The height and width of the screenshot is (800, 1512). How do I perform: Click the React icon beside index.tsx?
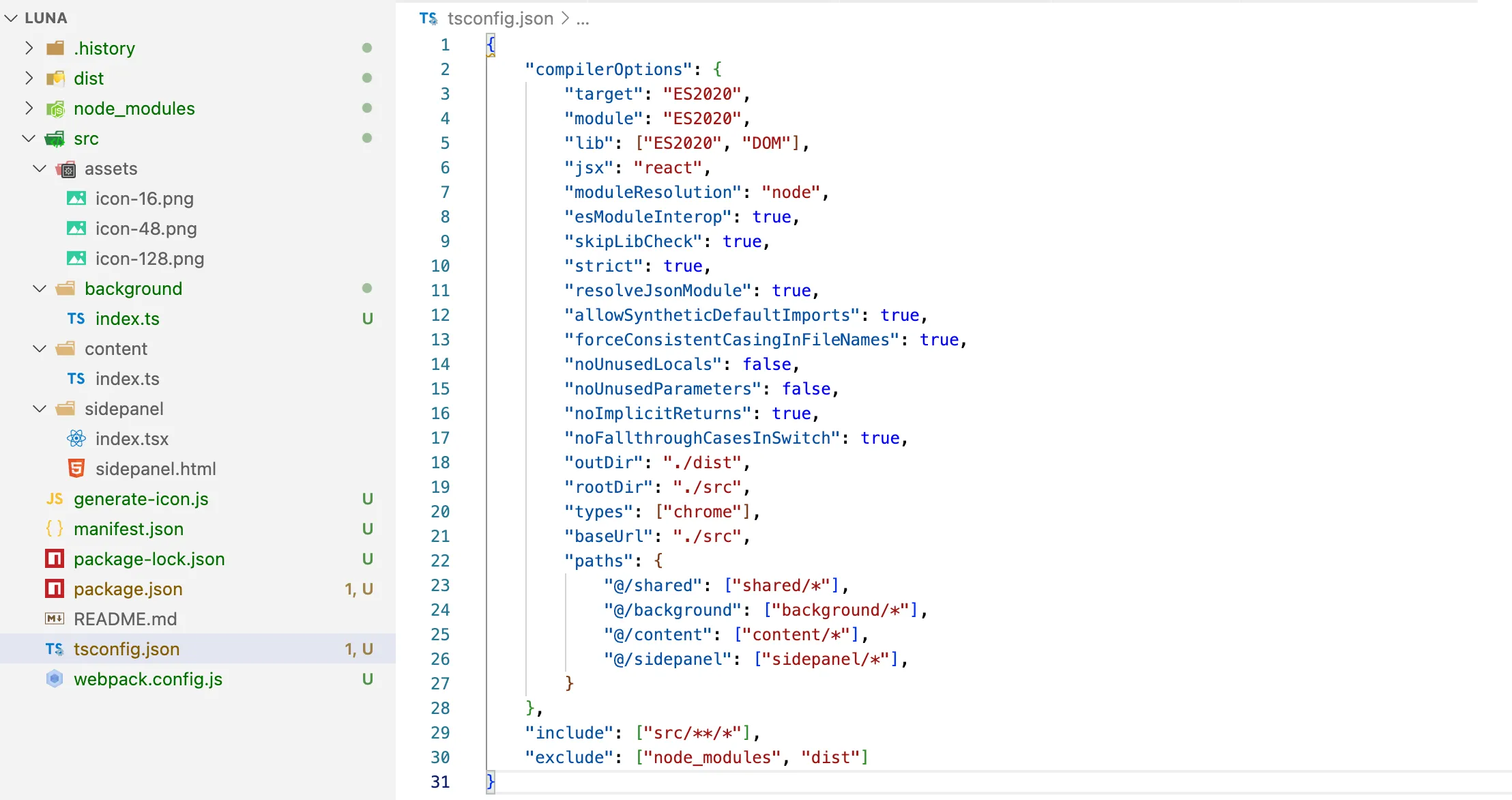pos(76,438)
